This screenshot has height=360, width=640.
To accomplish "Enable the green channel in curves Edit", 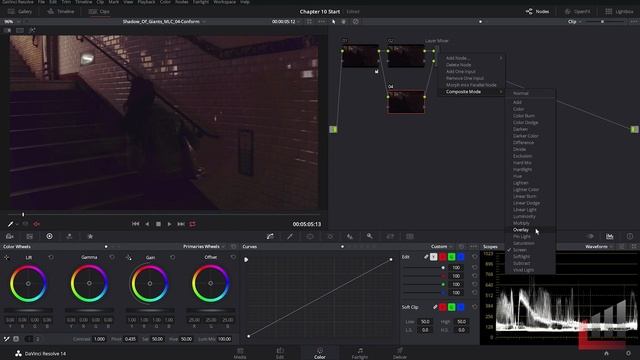I will pos(451,257).
